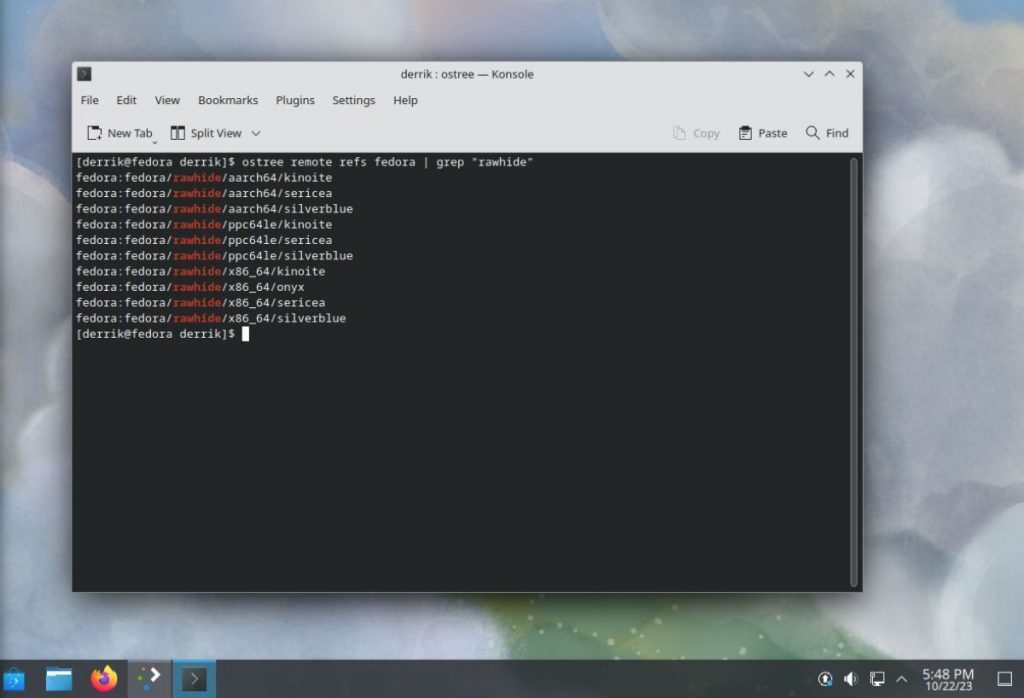Click the update notifier tray icon
This screenshot has height=698, width=1024.
click(x=826, y=678)
